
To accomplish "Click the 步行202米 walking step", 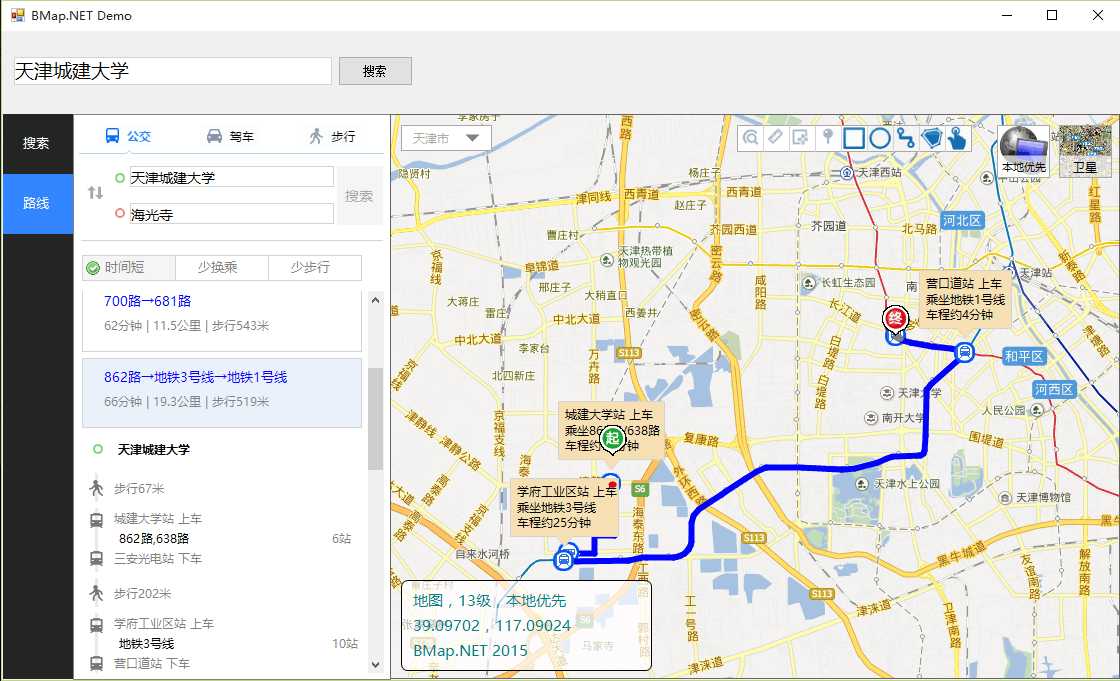I will click(x=142, y=594).
